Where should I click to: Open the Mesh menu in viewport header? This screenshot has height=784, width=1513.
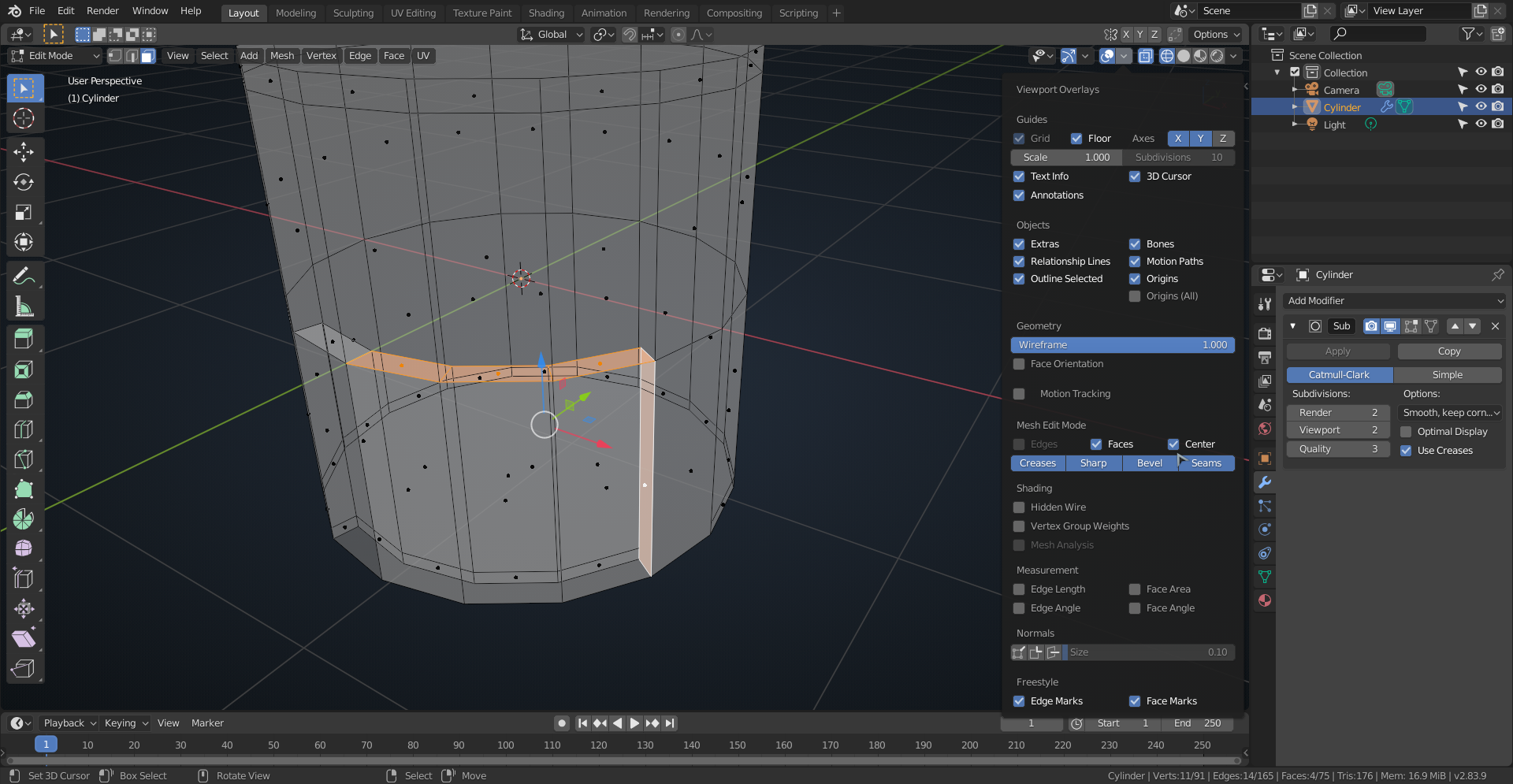281,56
